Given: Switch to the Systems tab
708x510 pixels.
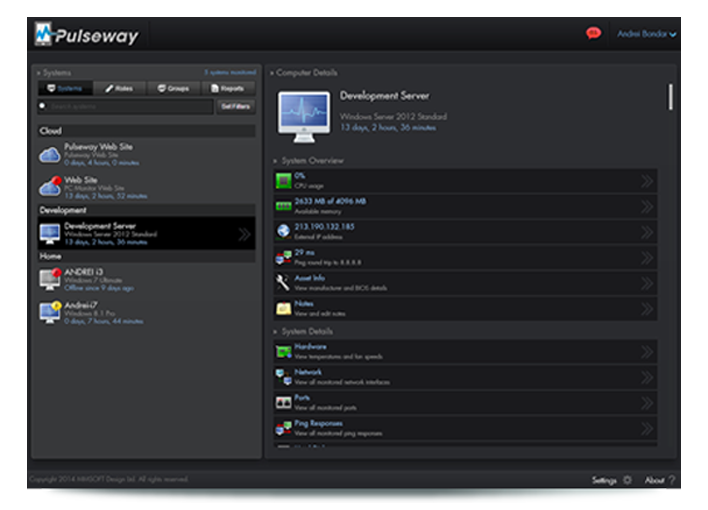Looking at the screenshot, I should pos(65,88).
